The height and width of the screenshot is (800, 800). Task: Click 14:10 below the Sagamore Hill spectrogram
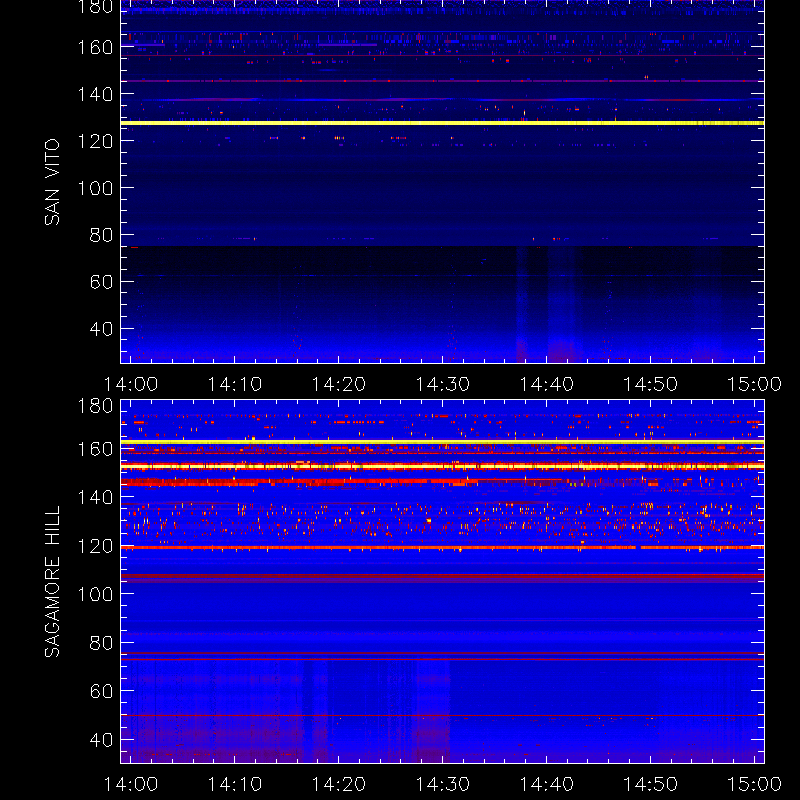coord(235,784)
